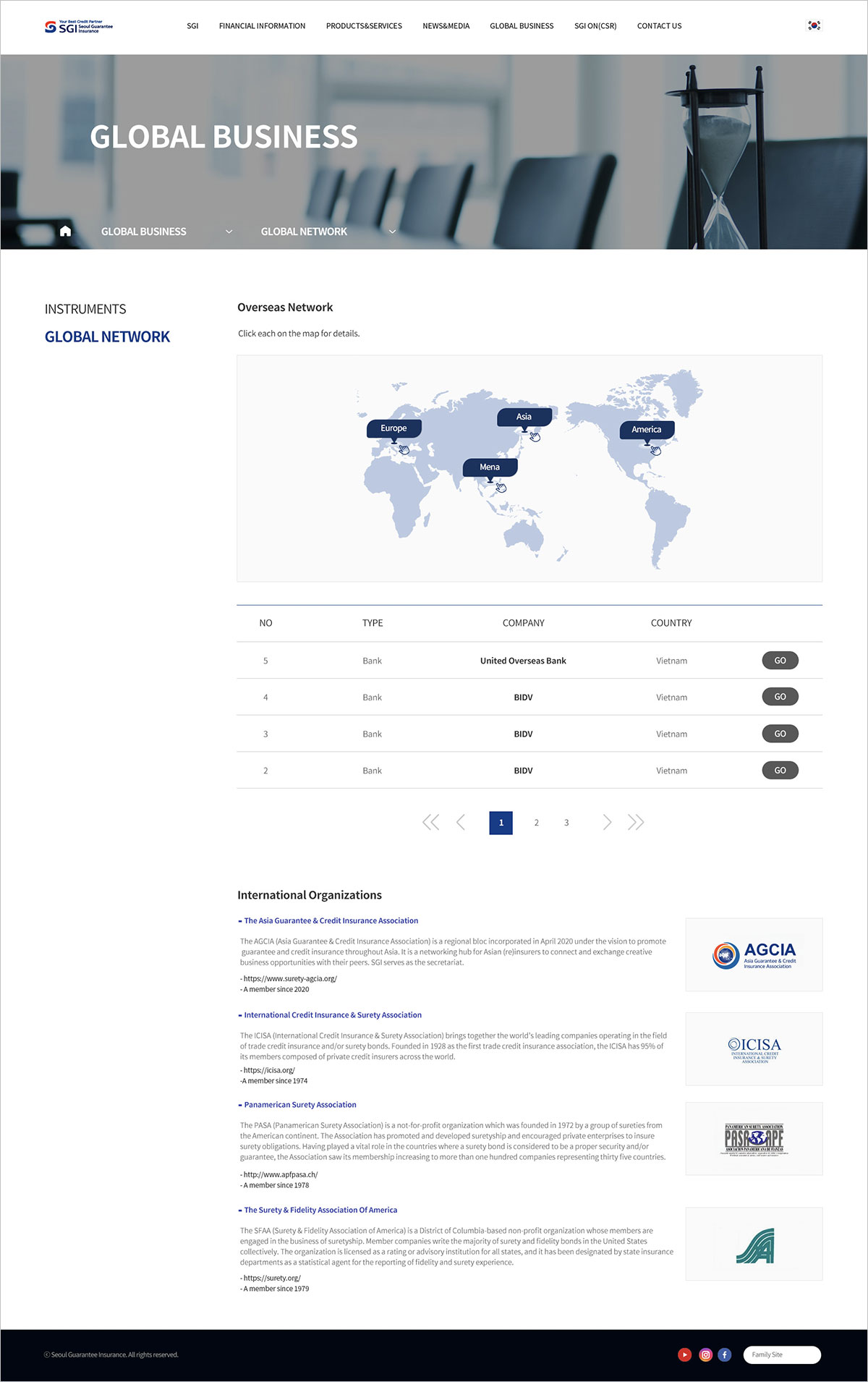Click 'A member since 1974' text

click(x=275, y=1081)
